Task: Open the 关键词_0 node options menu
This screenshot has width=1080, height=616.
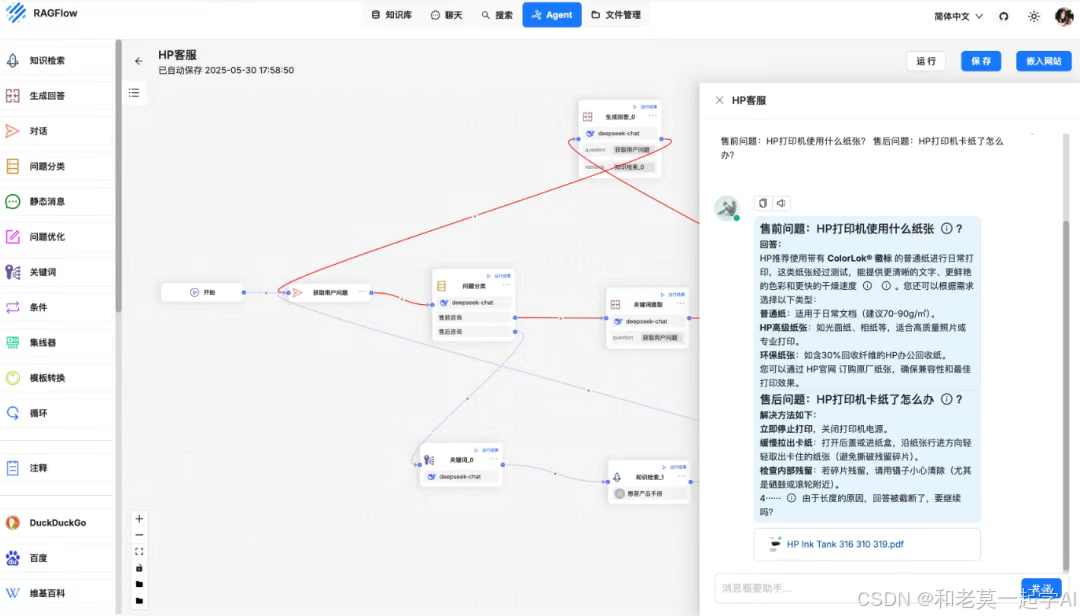Action: pos(494,459)
